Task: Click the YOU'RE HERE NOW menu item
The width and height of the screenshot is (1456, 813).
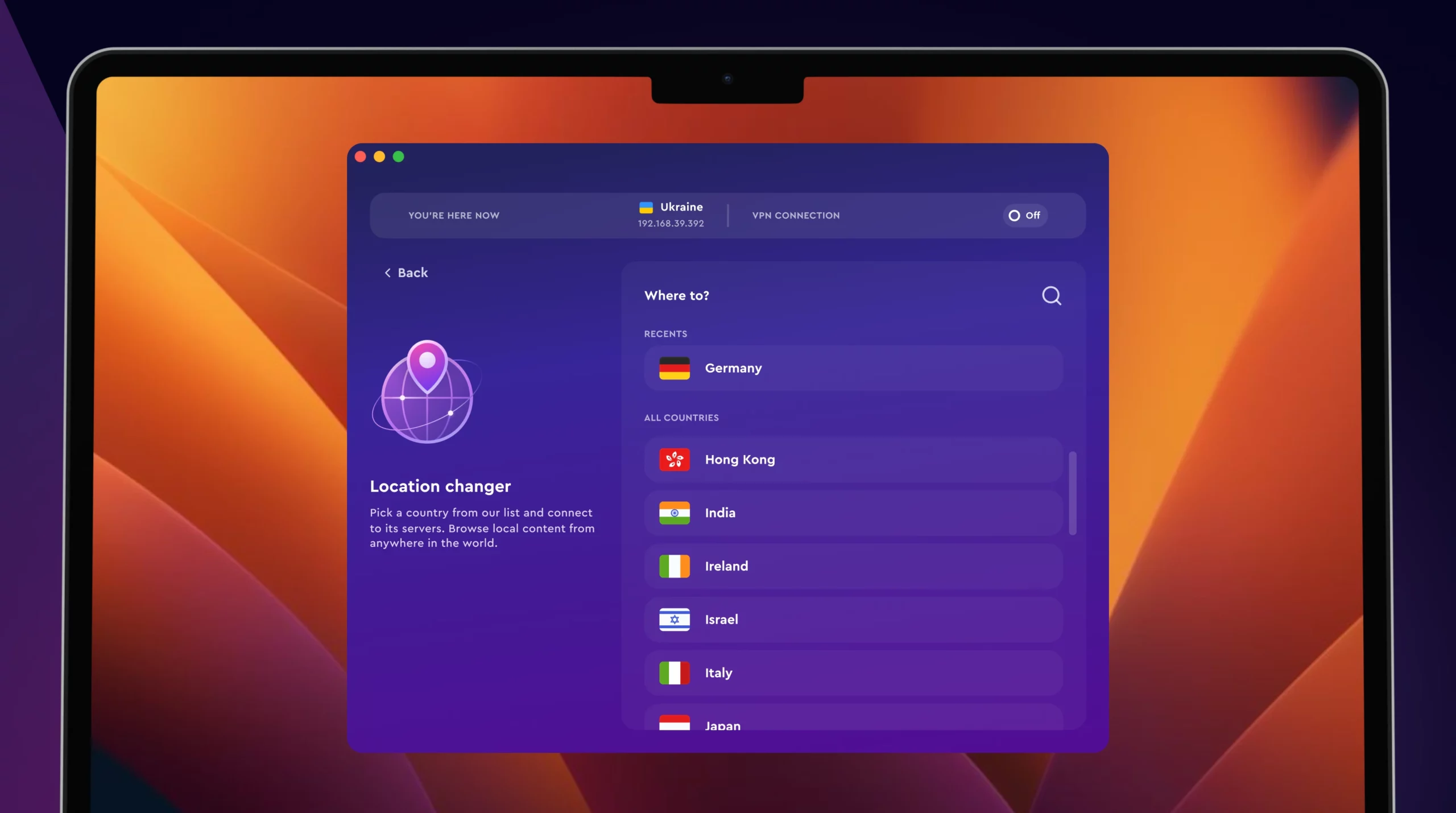Action: click(454, 215)
